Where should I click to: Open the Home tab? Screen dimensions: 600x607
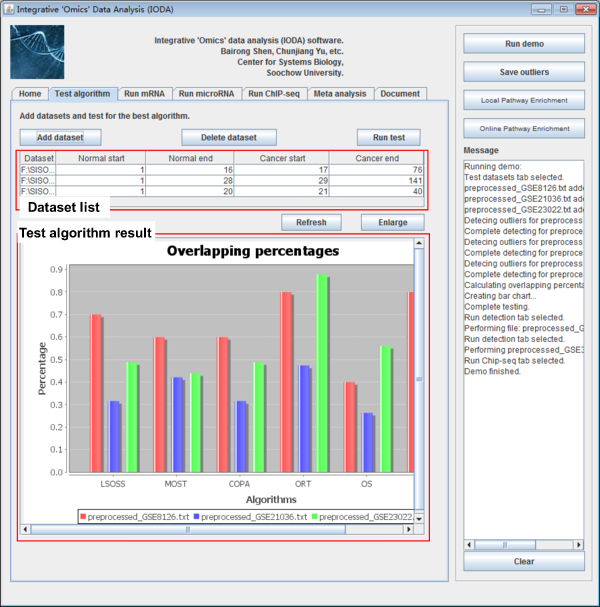pos(30,94)
